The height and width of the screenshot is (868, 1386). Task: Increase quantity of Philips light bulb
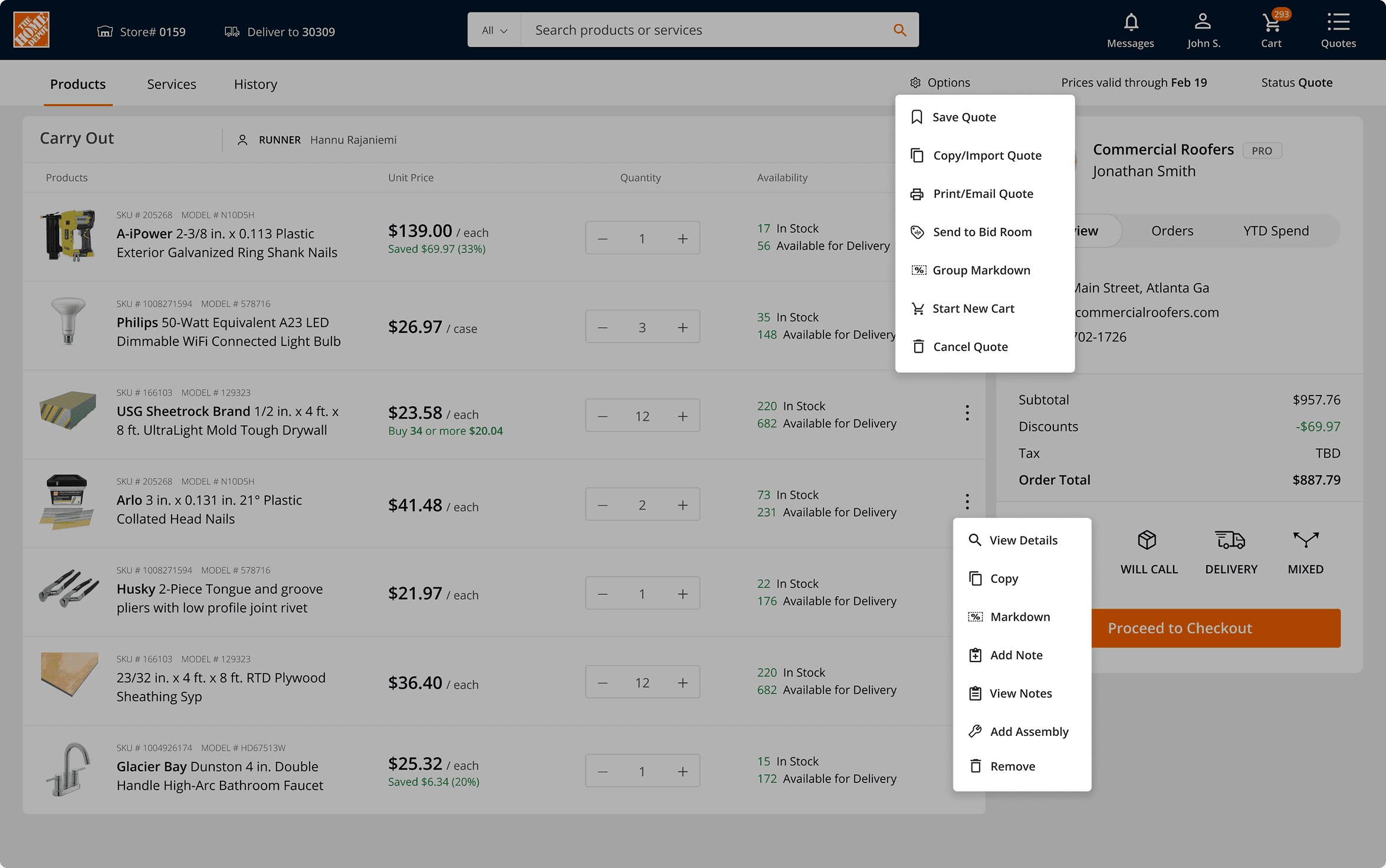click(x=682, y=327)
